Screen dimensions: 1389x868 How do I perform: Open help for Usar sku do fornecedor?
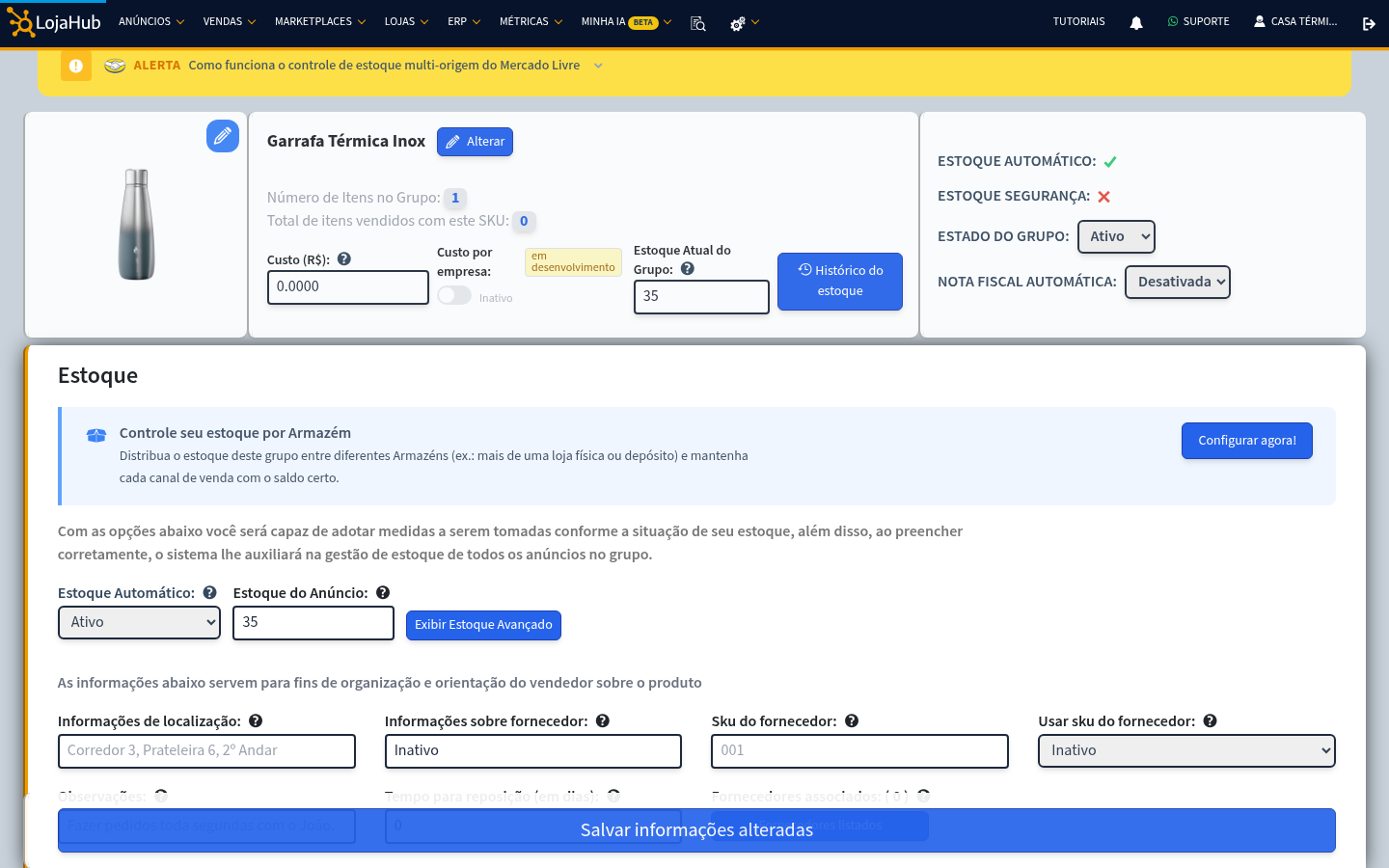pyautogui.click(x=1211, y=720)
